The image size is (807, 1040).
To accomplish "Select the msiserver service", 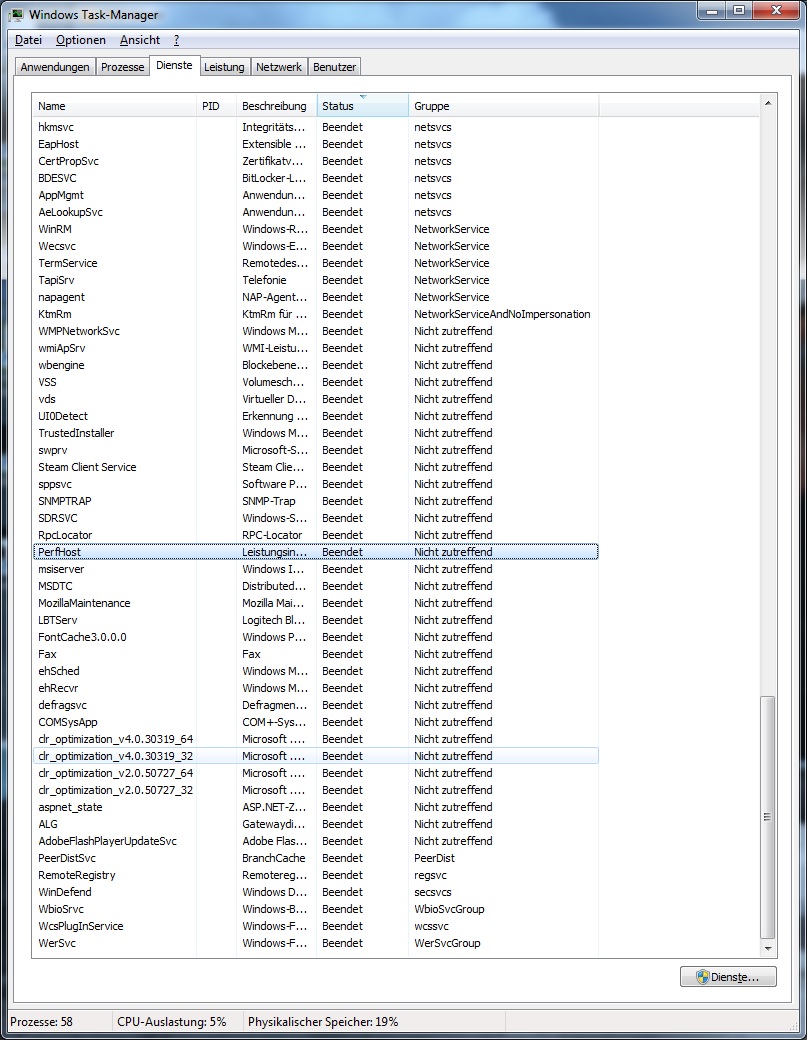I will tap(316, 569).
